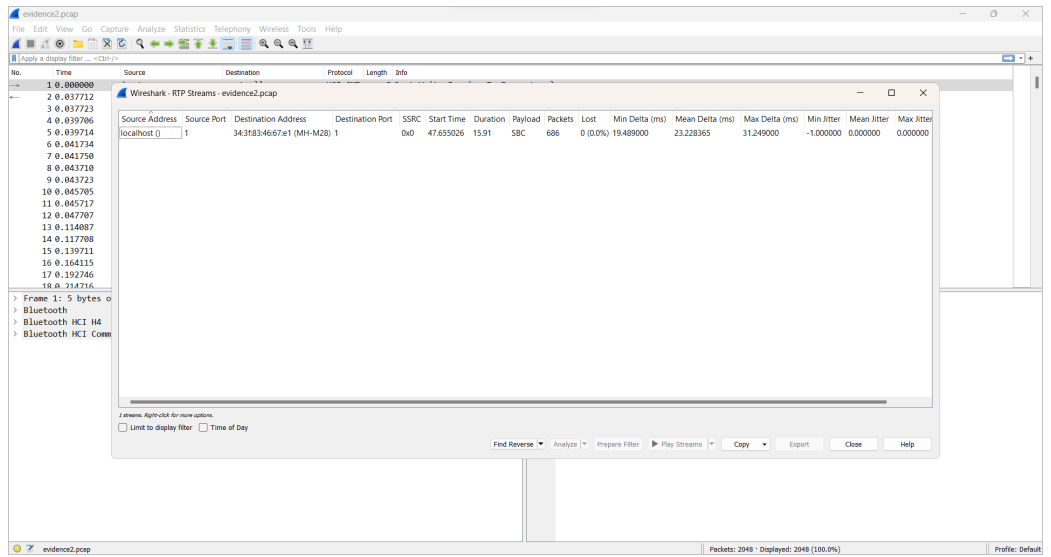Click Profile: Default in status bar
Image resolution: width=1051 pixels, height=557 pixels.
(1017, 549)
